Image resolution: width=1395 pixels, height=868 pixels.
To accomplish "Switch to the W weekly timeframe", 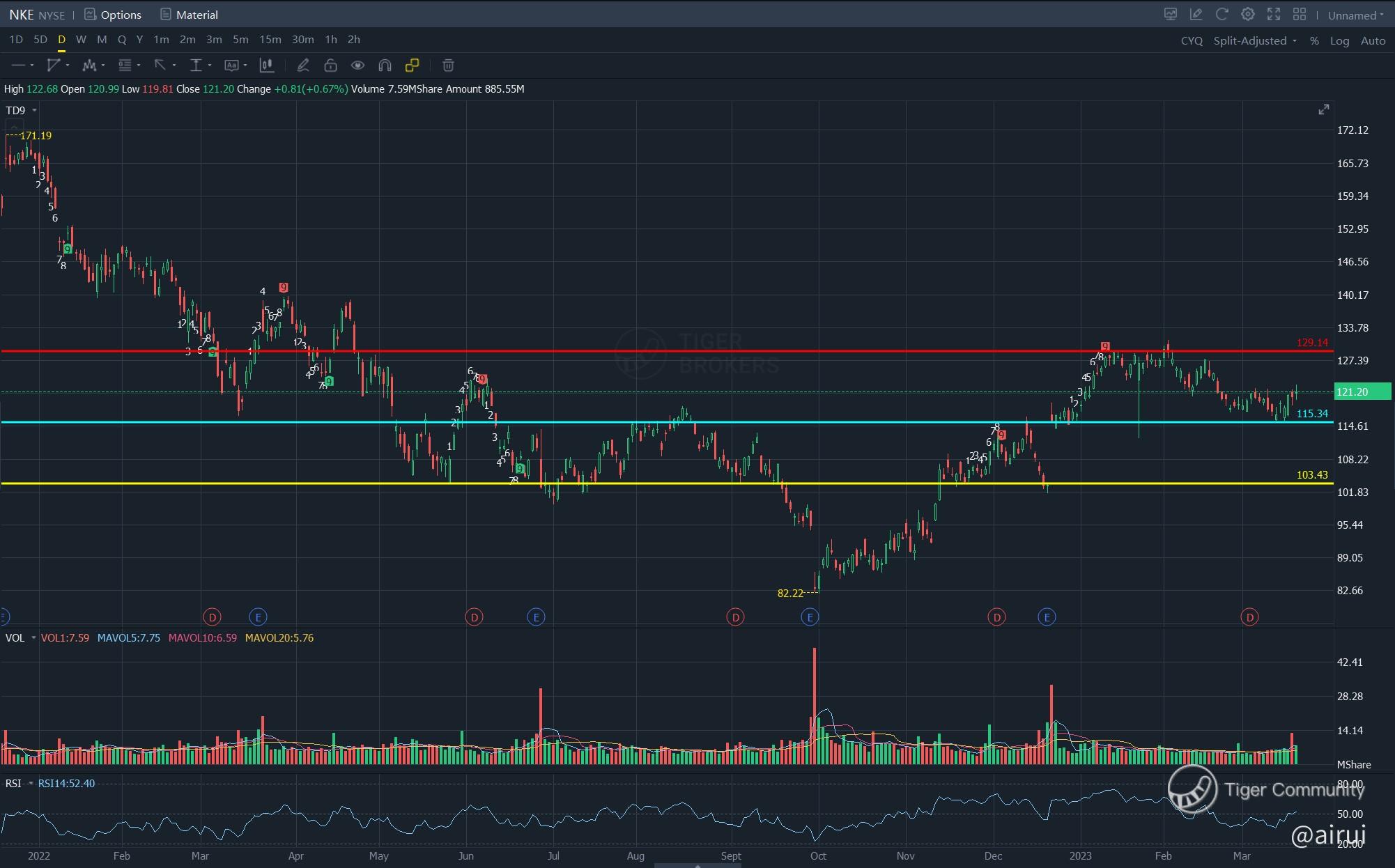I will pos(81,40).
